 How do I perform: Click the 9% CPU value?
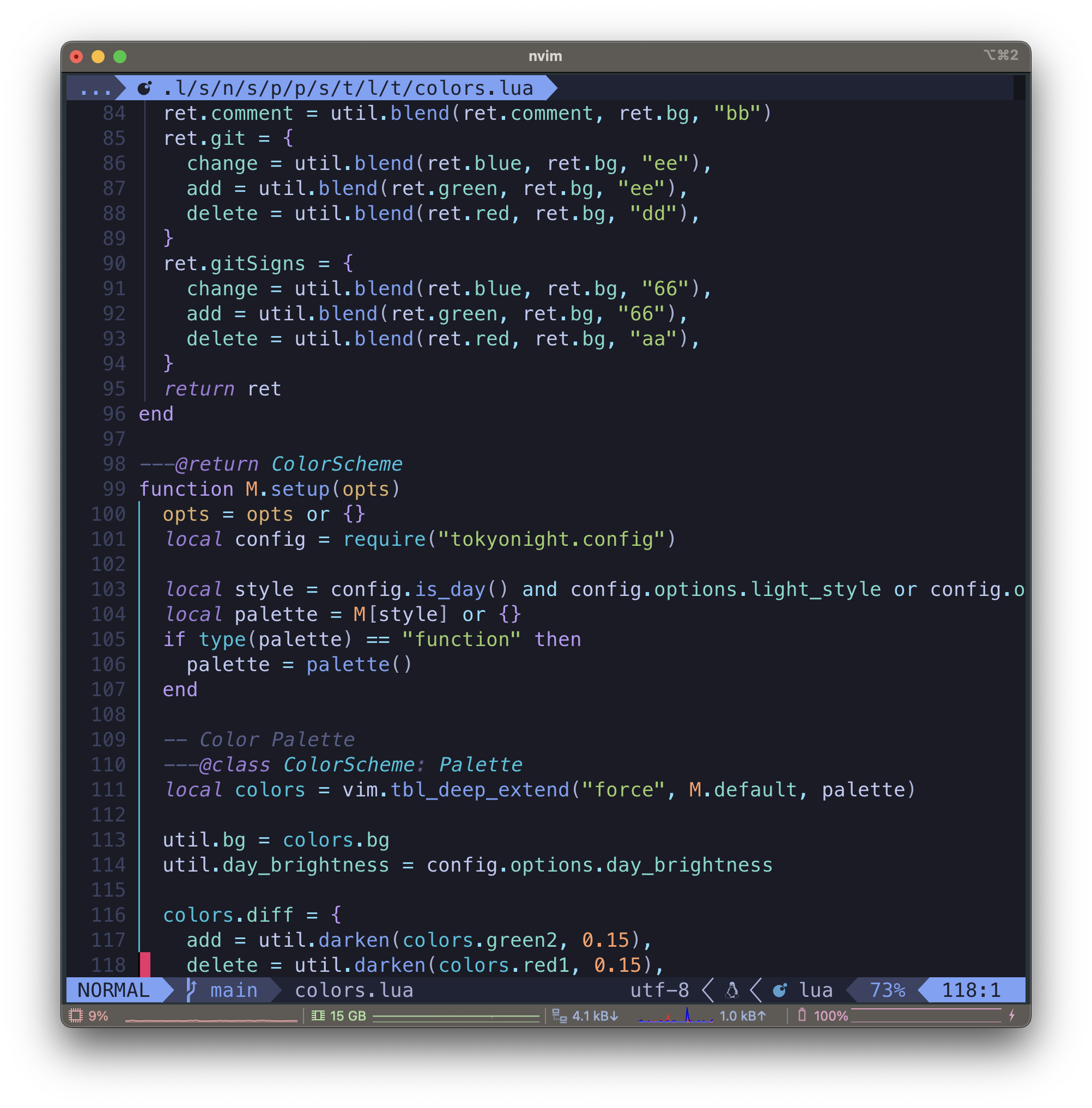(x=98, y=1016)
